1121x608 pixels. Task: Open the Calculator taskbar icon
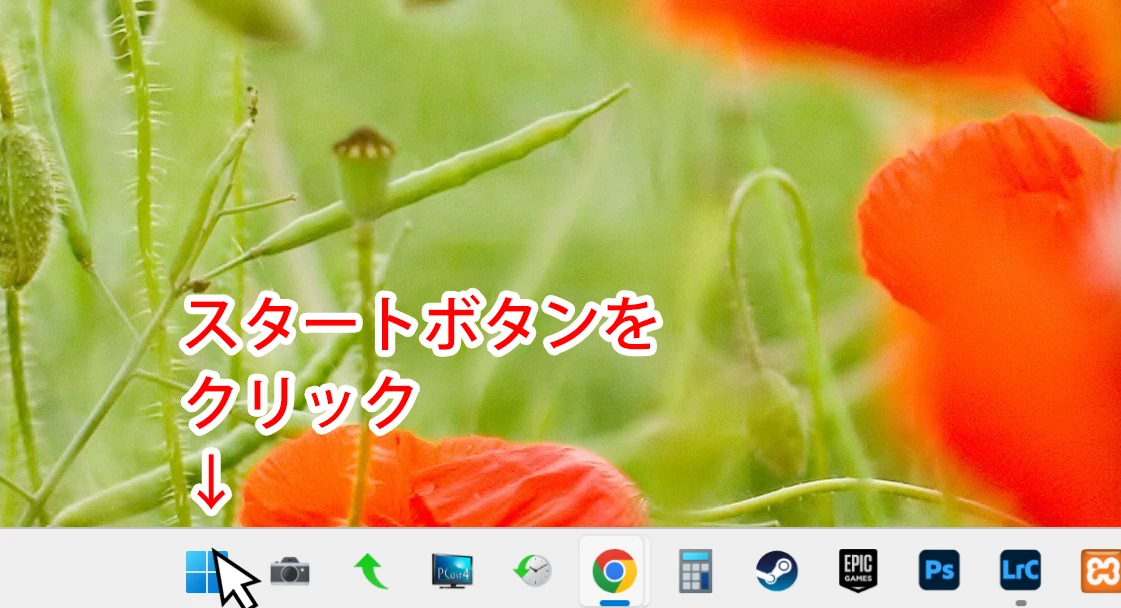click(x=695, y=571)
